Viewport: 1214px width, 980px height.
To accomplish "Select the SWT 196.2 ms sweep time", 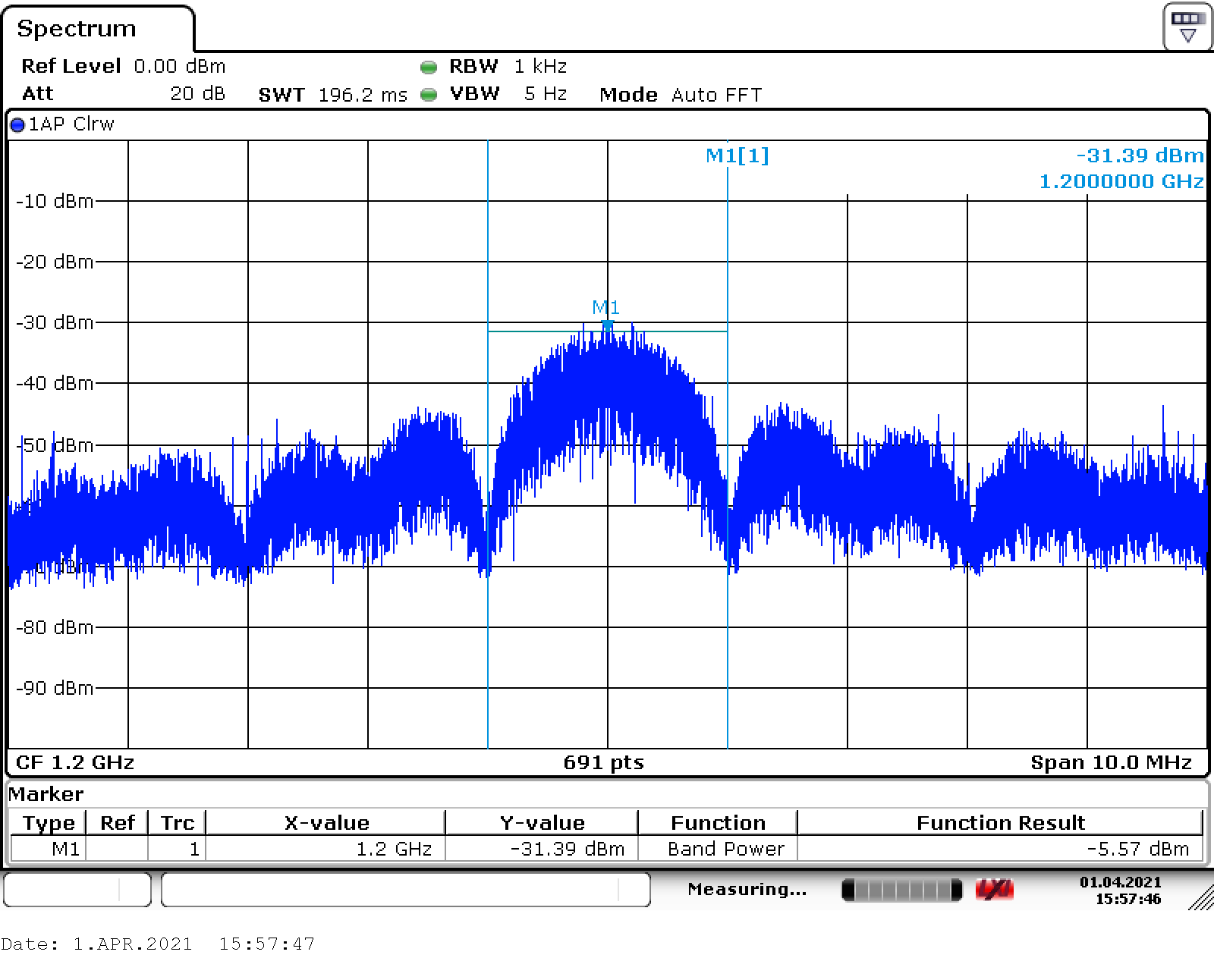I will click(332, 95).
